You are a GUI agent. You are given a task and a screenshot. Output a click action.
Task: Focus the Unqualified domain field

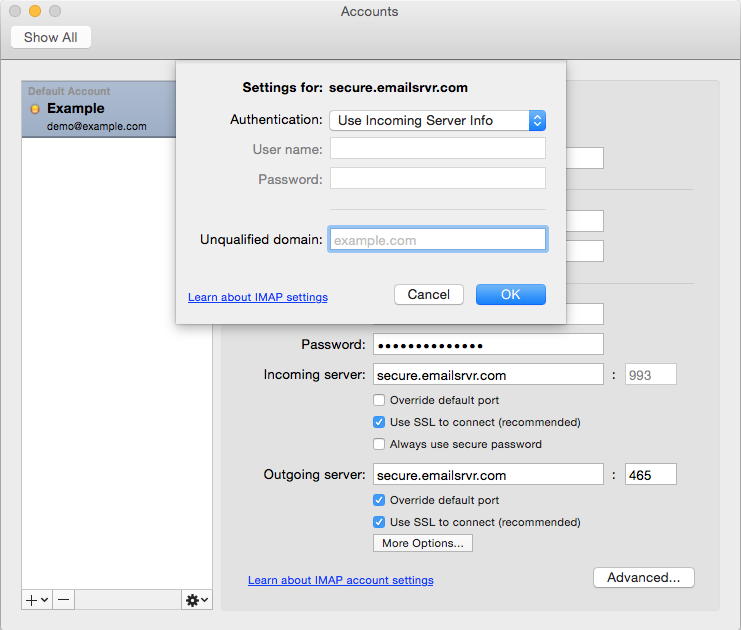[x=438, y=240]
